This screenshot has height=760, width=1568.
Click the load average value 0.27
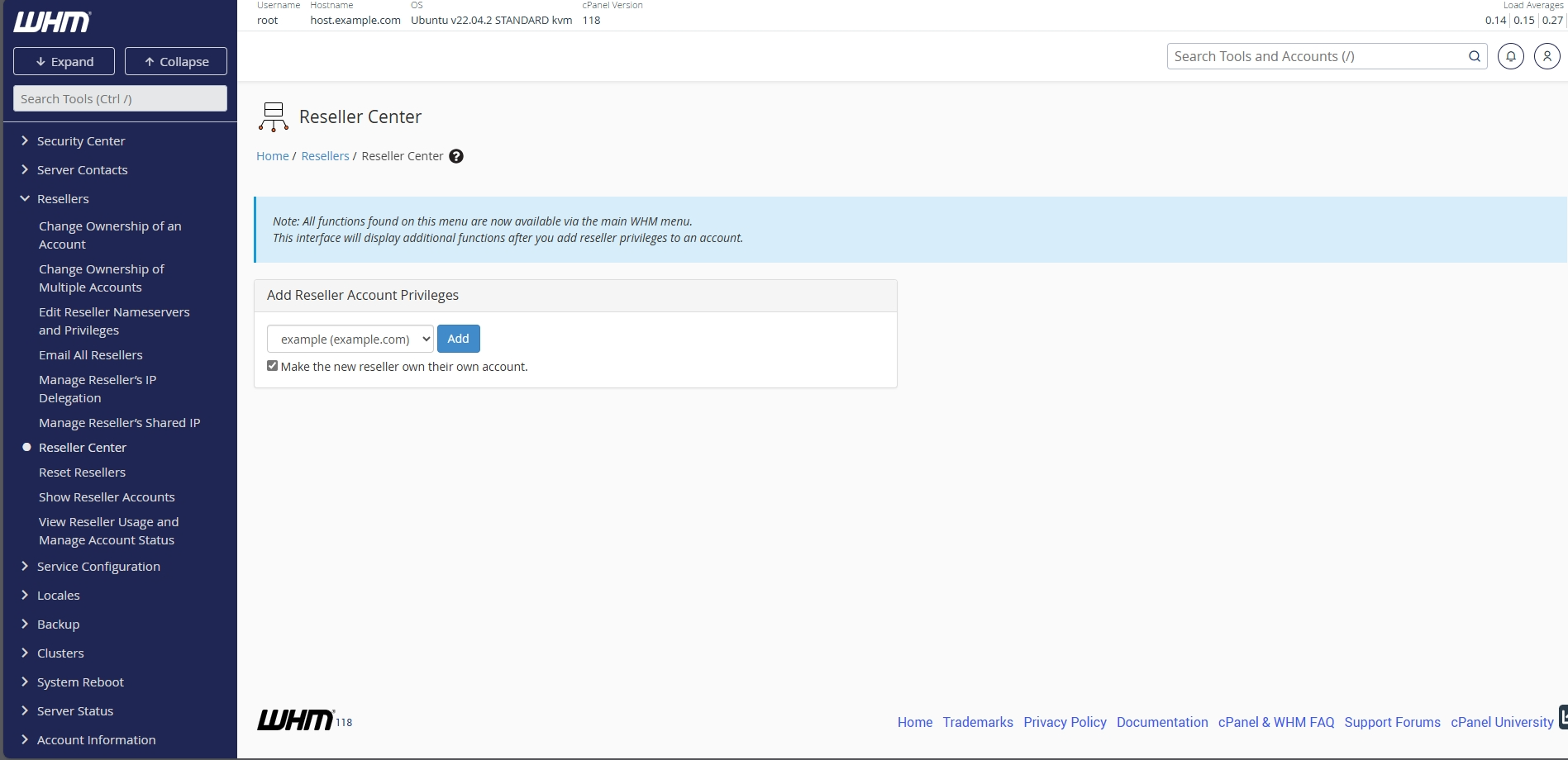click(x=1553, y=21)
